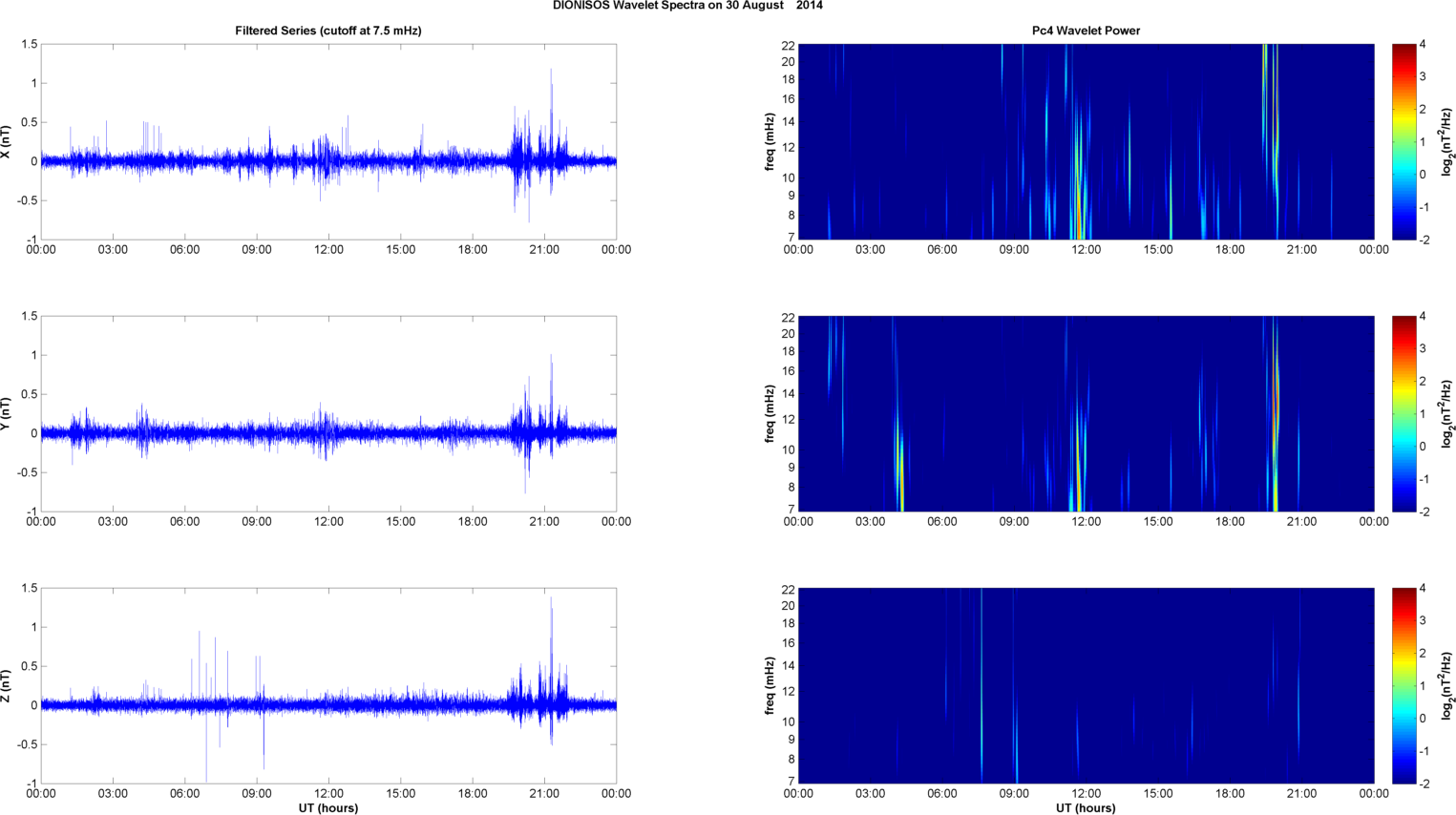Screen dimensions: 1456x815
Task: Click inside the X filtered series plot
Action: 328,142
